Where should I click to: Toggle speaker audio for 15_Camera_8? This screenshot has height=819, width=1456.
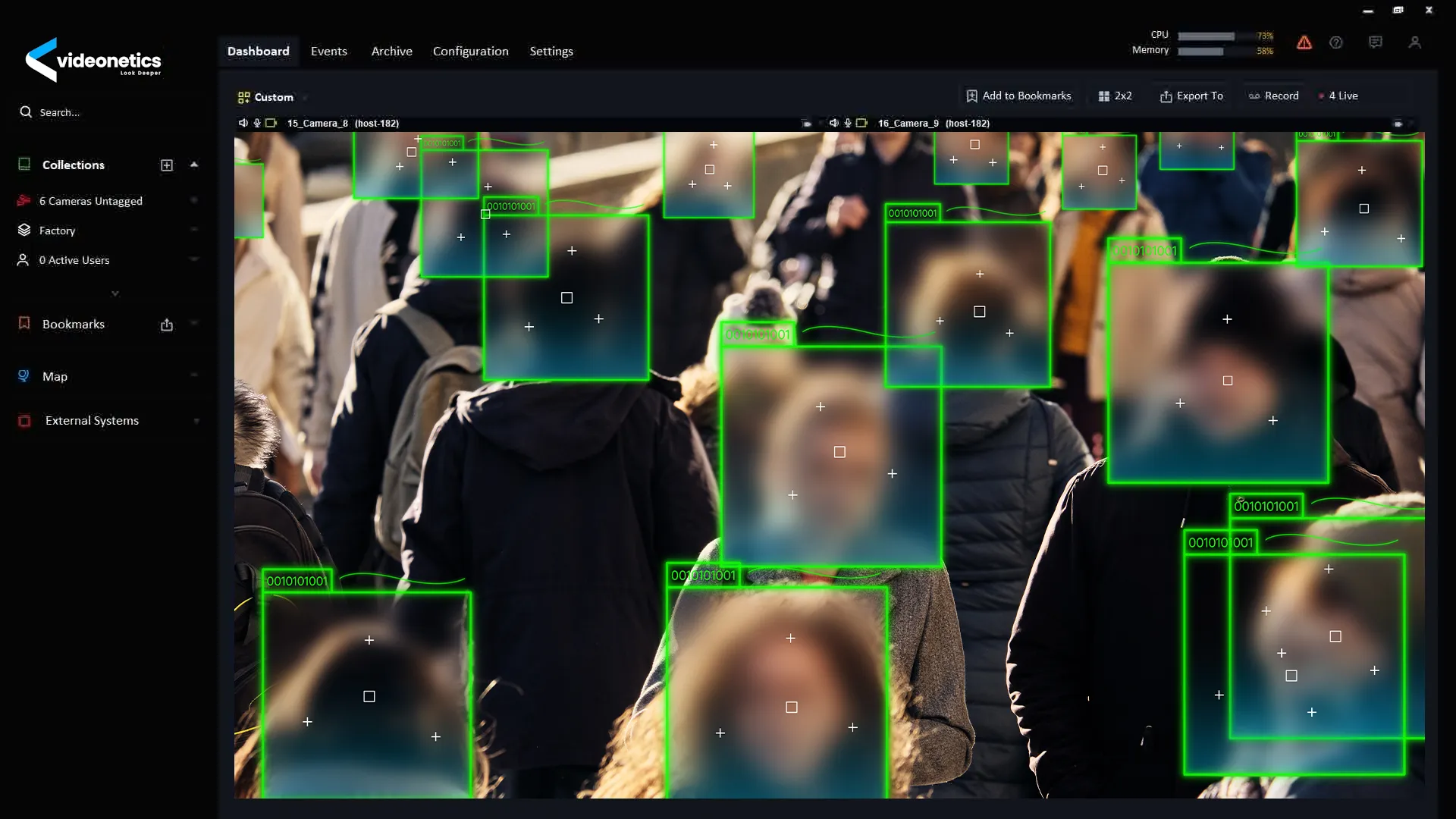click(243, 123)
